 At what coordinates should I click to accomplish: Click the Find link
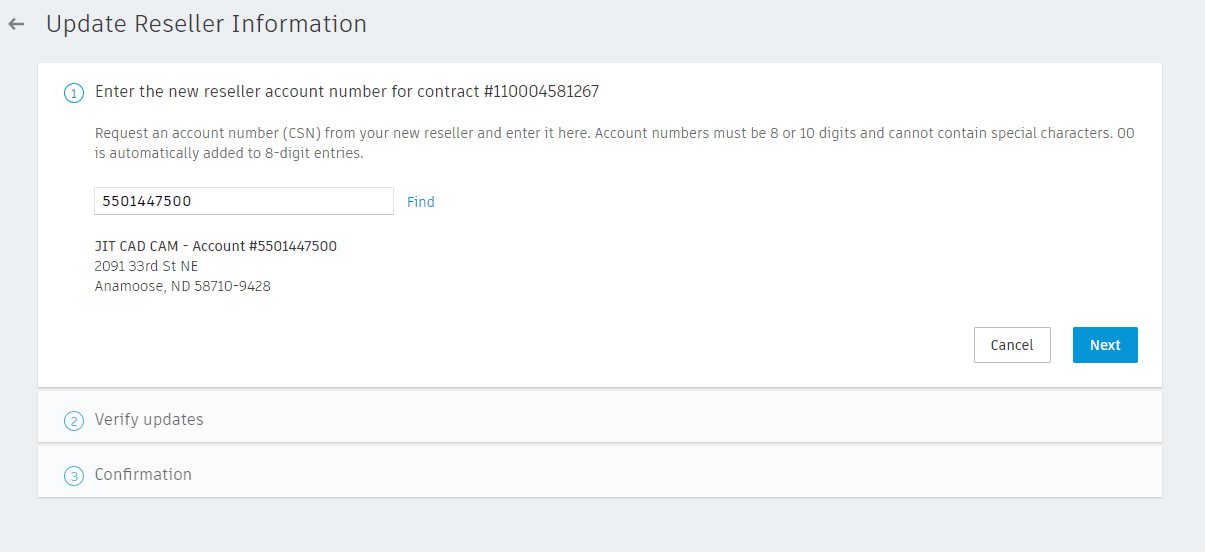coord(420,202)
